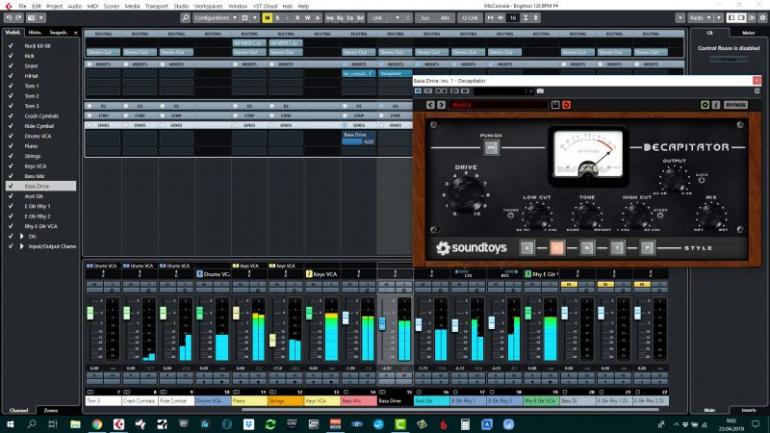
Task: Select Decapitator style E
Action: (557, 248)
